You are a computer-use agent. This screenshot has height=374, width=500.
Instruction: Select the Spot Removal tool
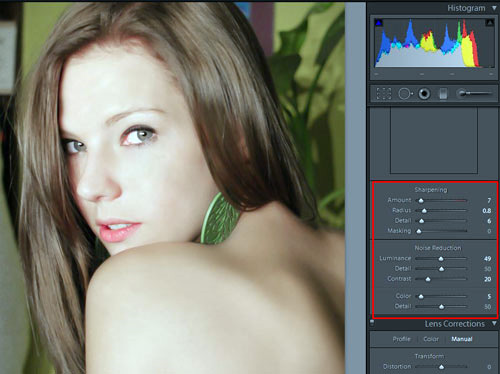point(405,94)
